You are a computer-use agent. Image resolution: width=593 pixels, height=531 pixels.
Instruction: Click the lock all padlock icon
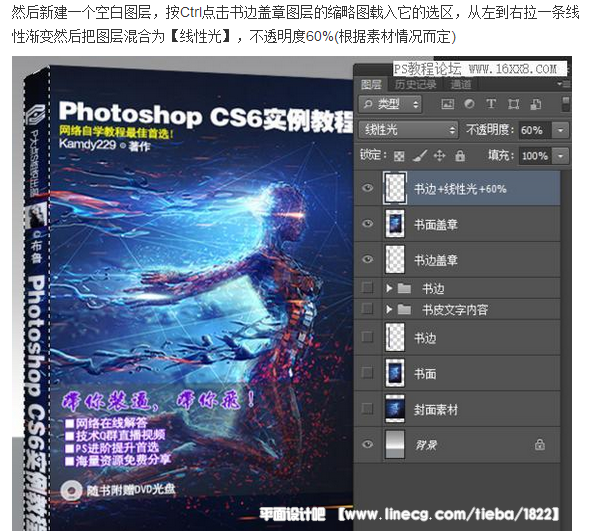click(x=460, y=155)
